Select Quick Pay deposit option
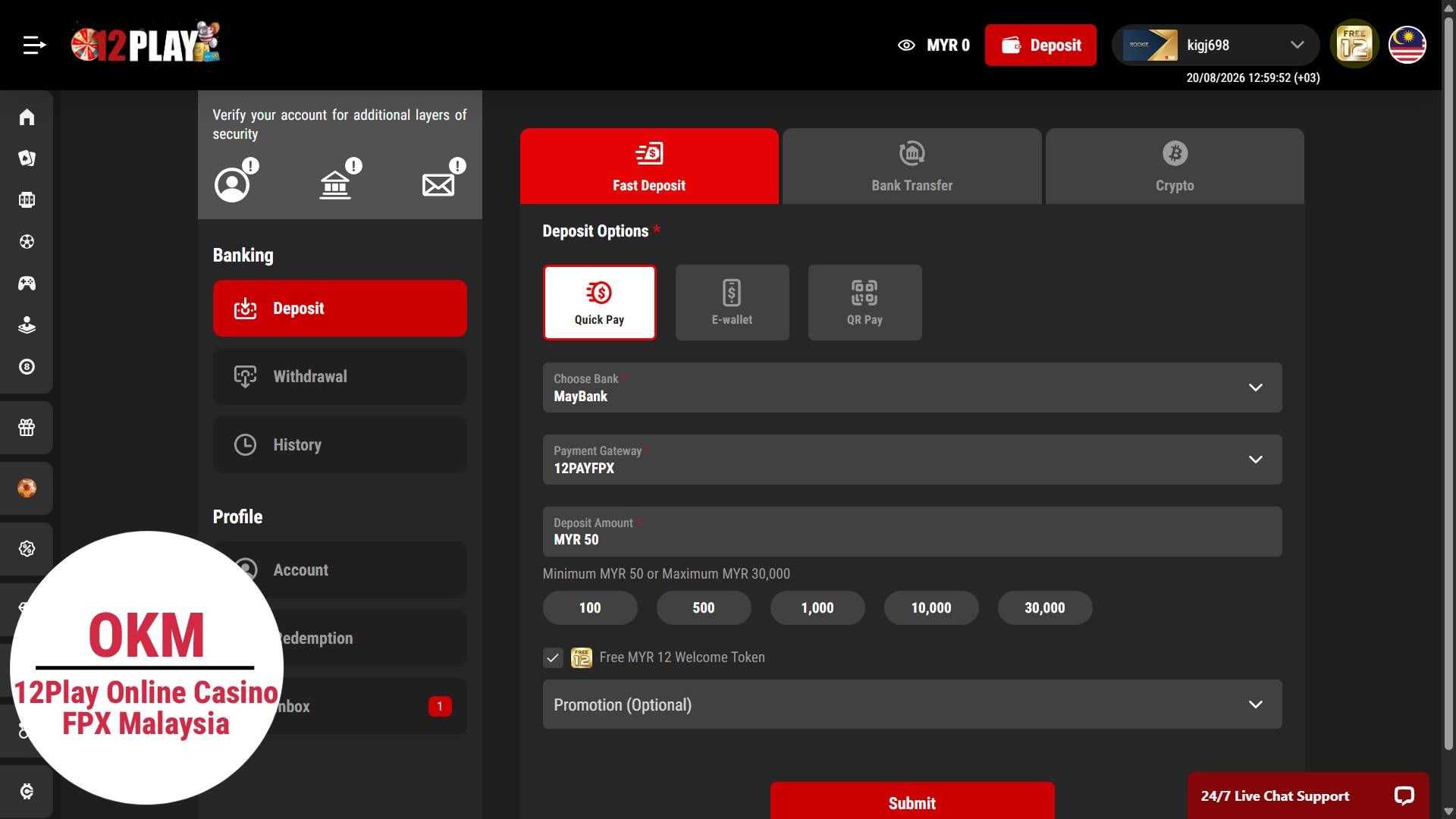This screenshot has width=1456, height=819. pyautogui.click(x=600, y=303)
